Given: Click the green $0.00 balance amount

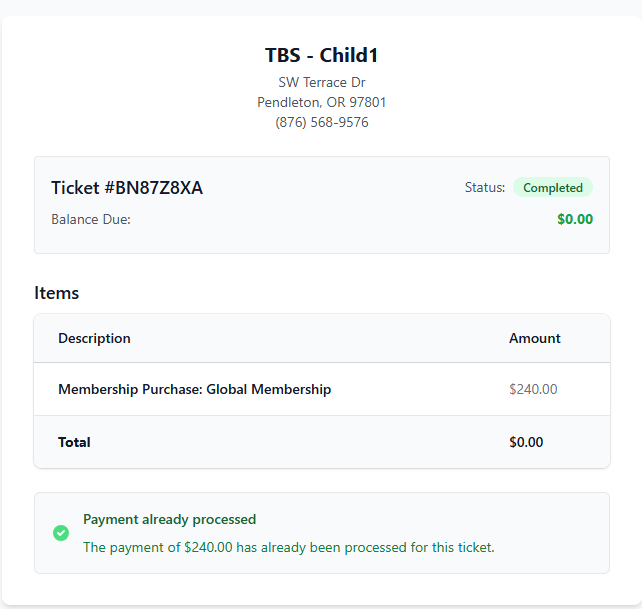Looking at the screenshot, I should 574,219.
